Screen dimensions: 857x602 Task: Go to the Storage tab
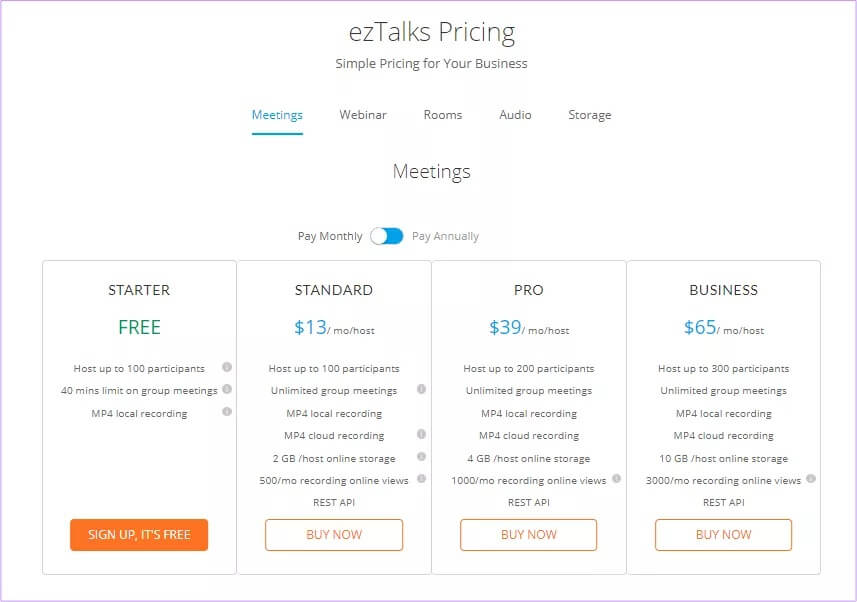(x=589, y=115)
